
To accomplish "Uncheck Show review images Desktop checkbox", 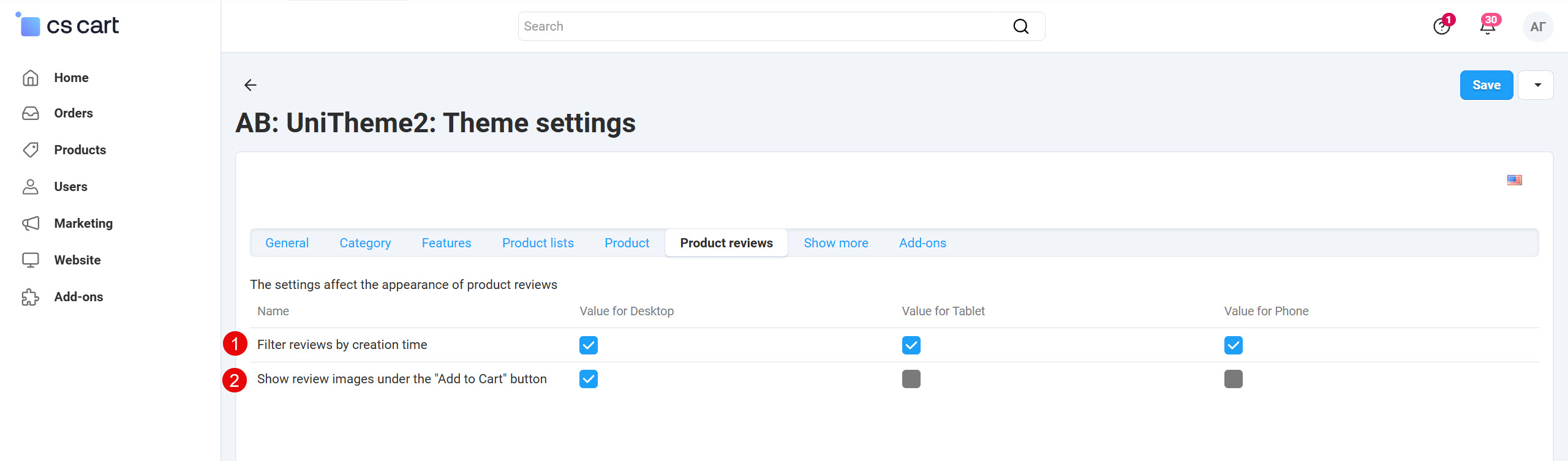I will (589, 379).
